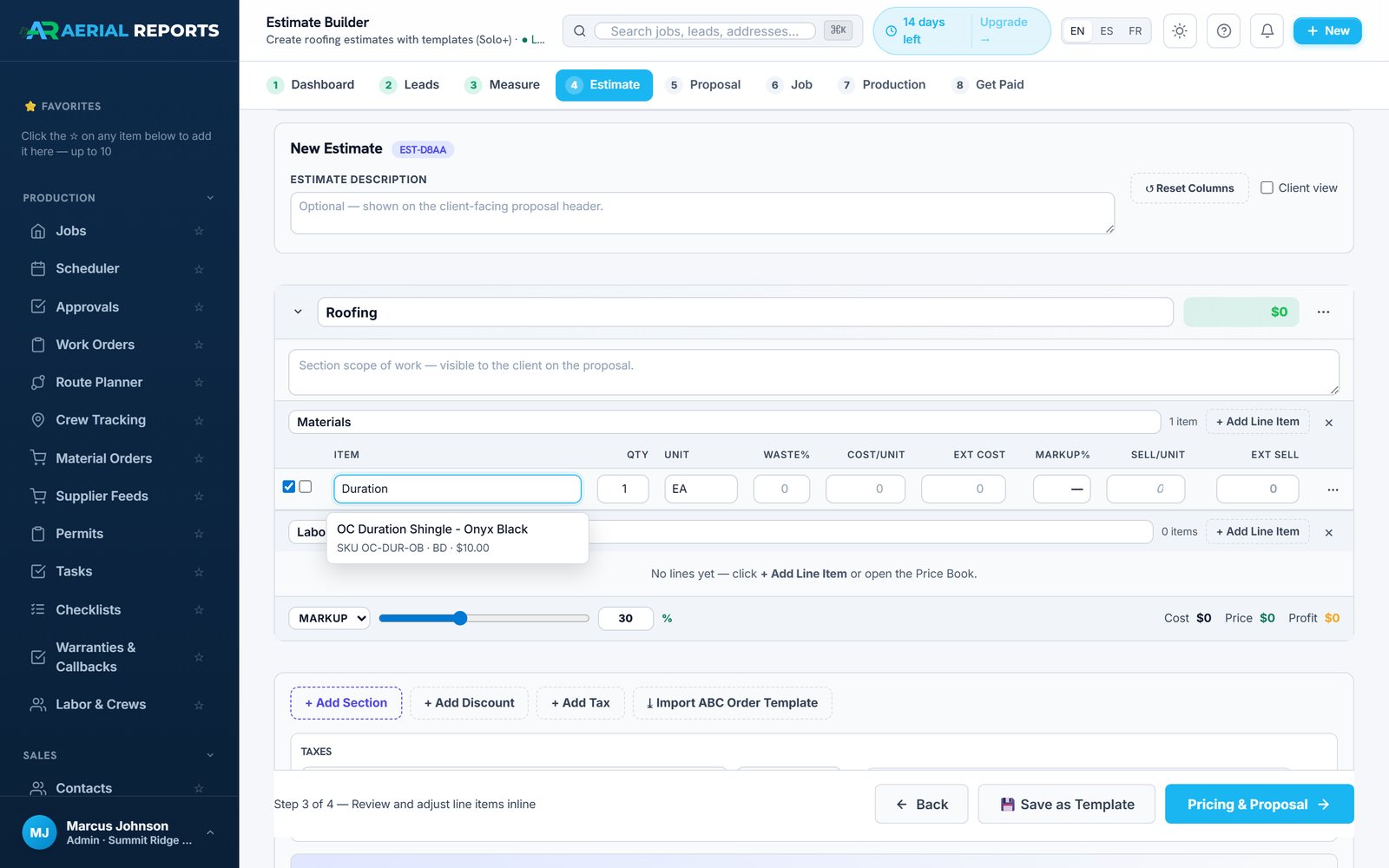The height and width of the screenshot is (868, 1389).
Task: Open Duration line item three-dot menu
Action: (x=1333, y=490)
